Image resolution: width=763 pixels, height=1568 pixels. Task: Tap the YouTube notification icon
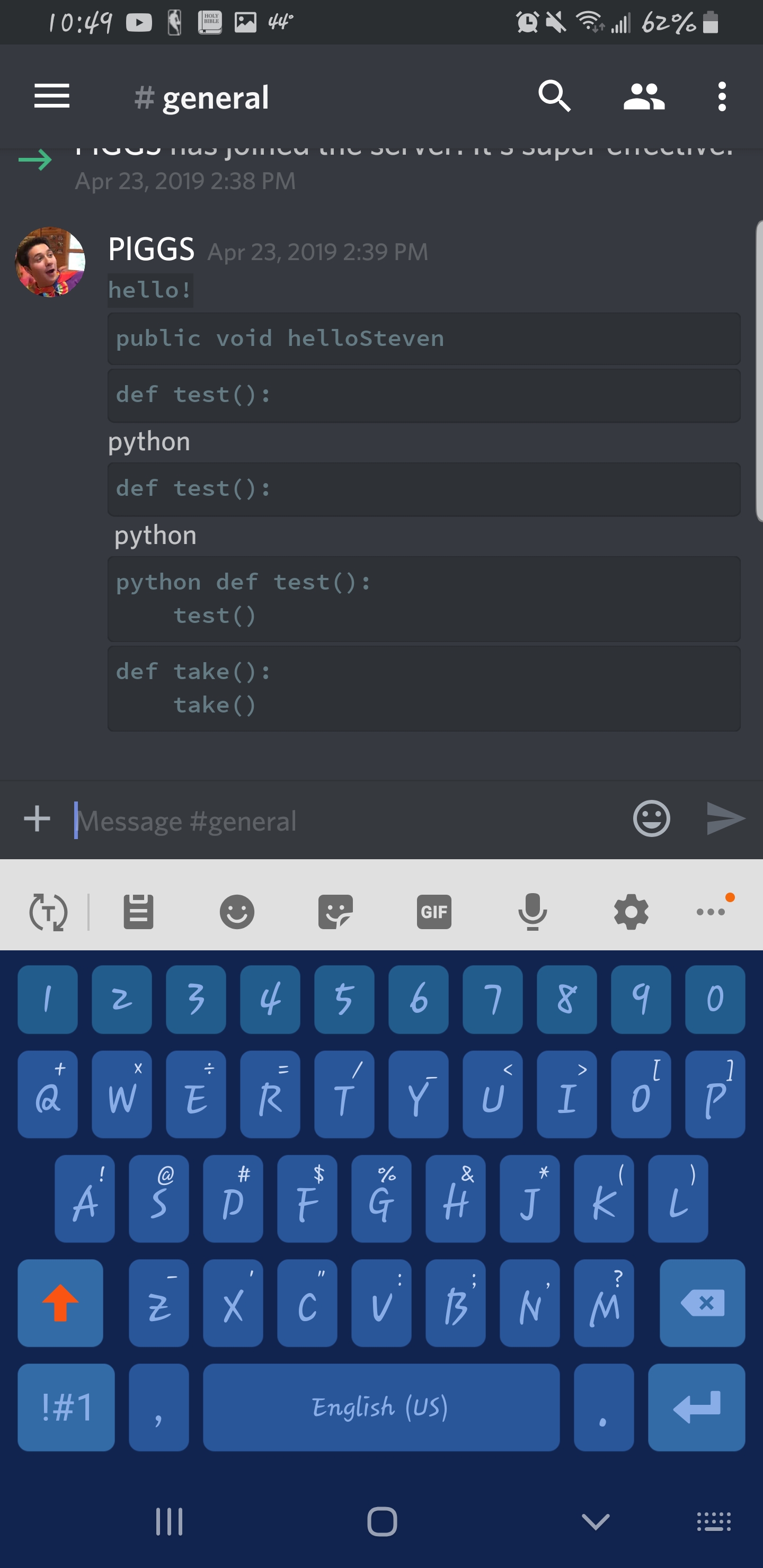point(139,23)
